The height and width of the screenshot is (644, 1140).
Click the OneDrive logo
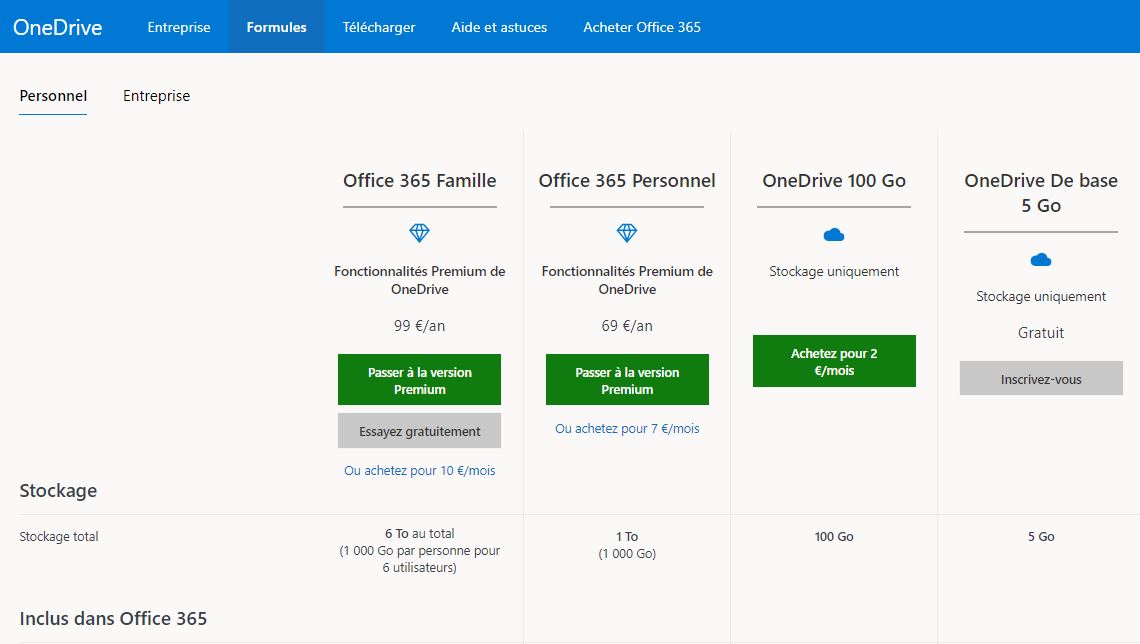click(x=57, y=27)
